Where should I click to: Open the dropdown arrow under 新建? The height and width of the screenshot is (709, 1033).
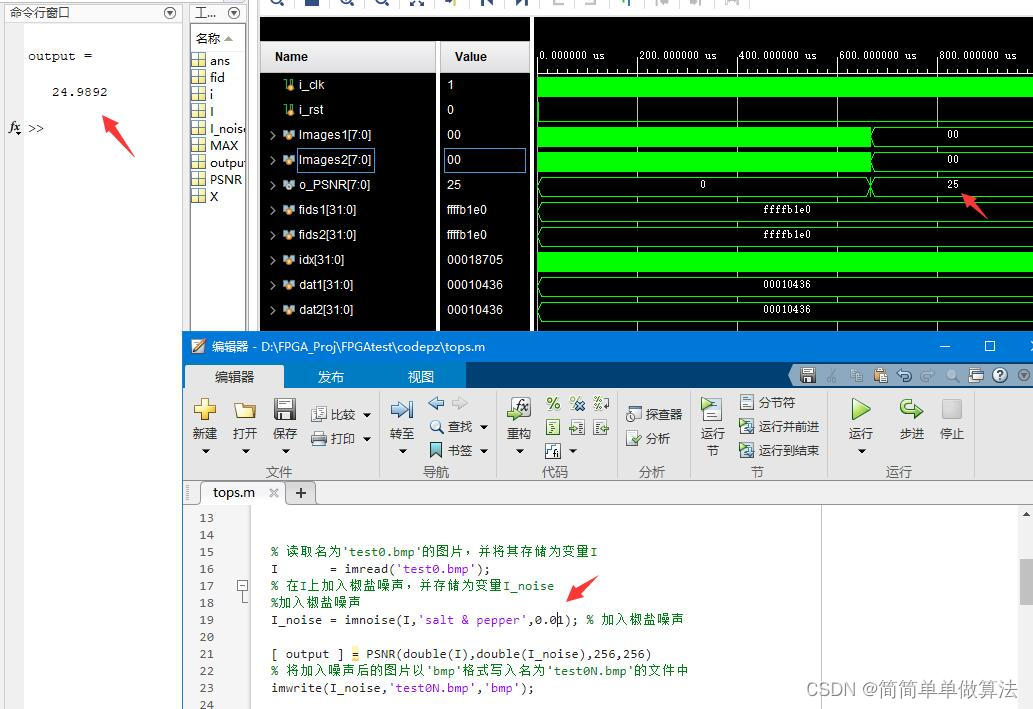click(x=206, y=451)
